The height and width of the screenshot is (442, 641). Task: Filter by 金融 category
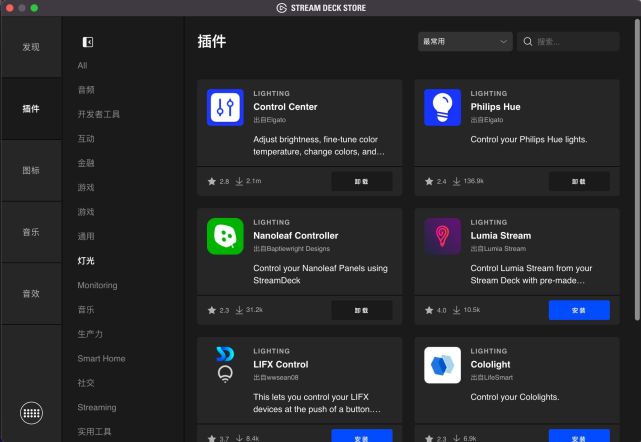point(86,163)
